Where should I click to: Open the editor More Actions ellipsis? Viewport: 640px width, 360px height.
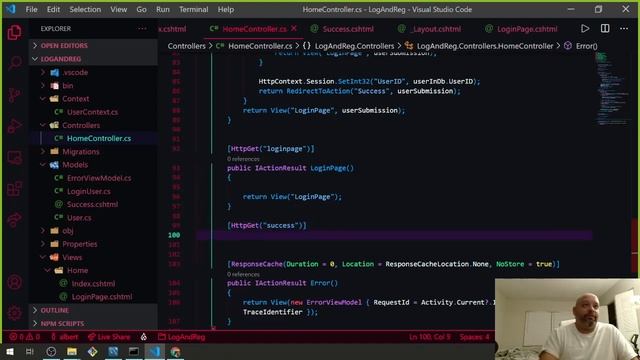pyautogui.click(x=624, y=29)
